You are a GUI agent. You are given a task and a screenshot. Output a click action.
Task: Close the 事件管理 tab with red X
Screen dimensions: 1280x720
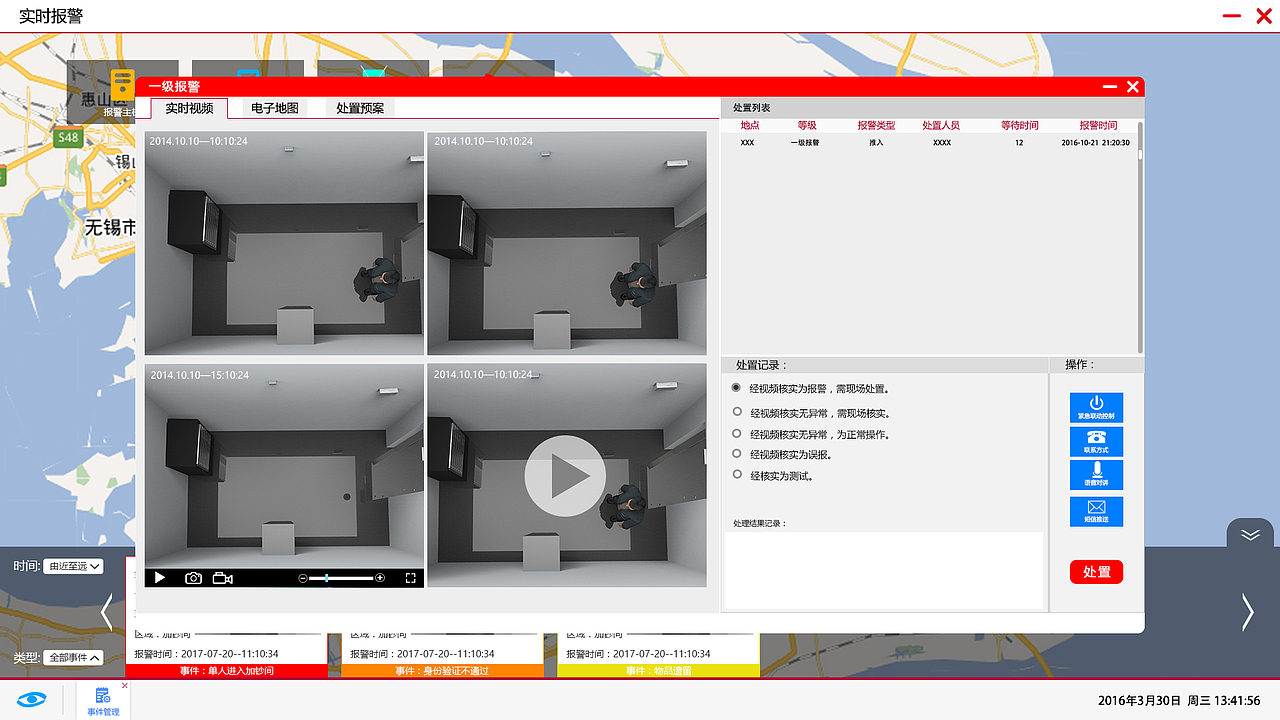tap(125, 686)
